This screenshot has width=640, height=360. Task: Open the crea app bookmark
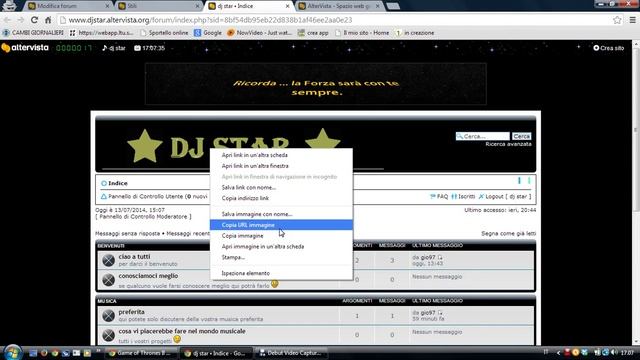pos(313,33)
